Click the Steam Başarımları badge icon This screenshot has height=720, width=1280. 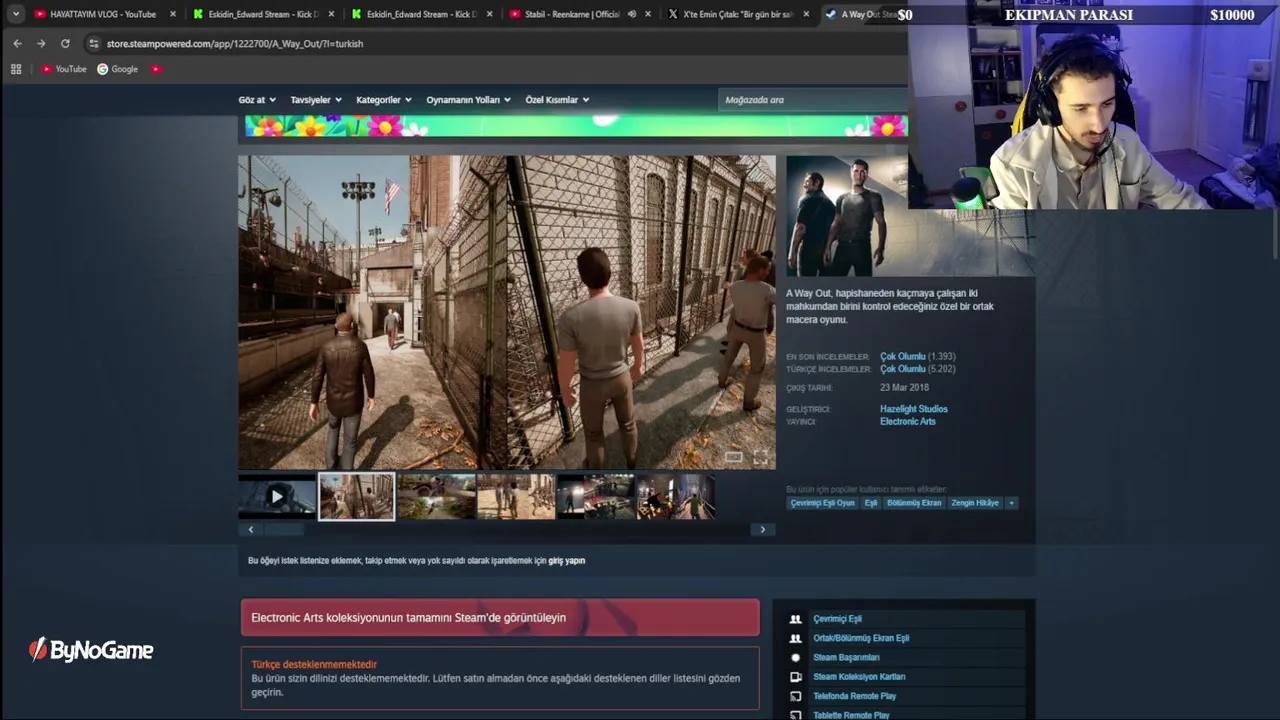[x=796, y=658]
